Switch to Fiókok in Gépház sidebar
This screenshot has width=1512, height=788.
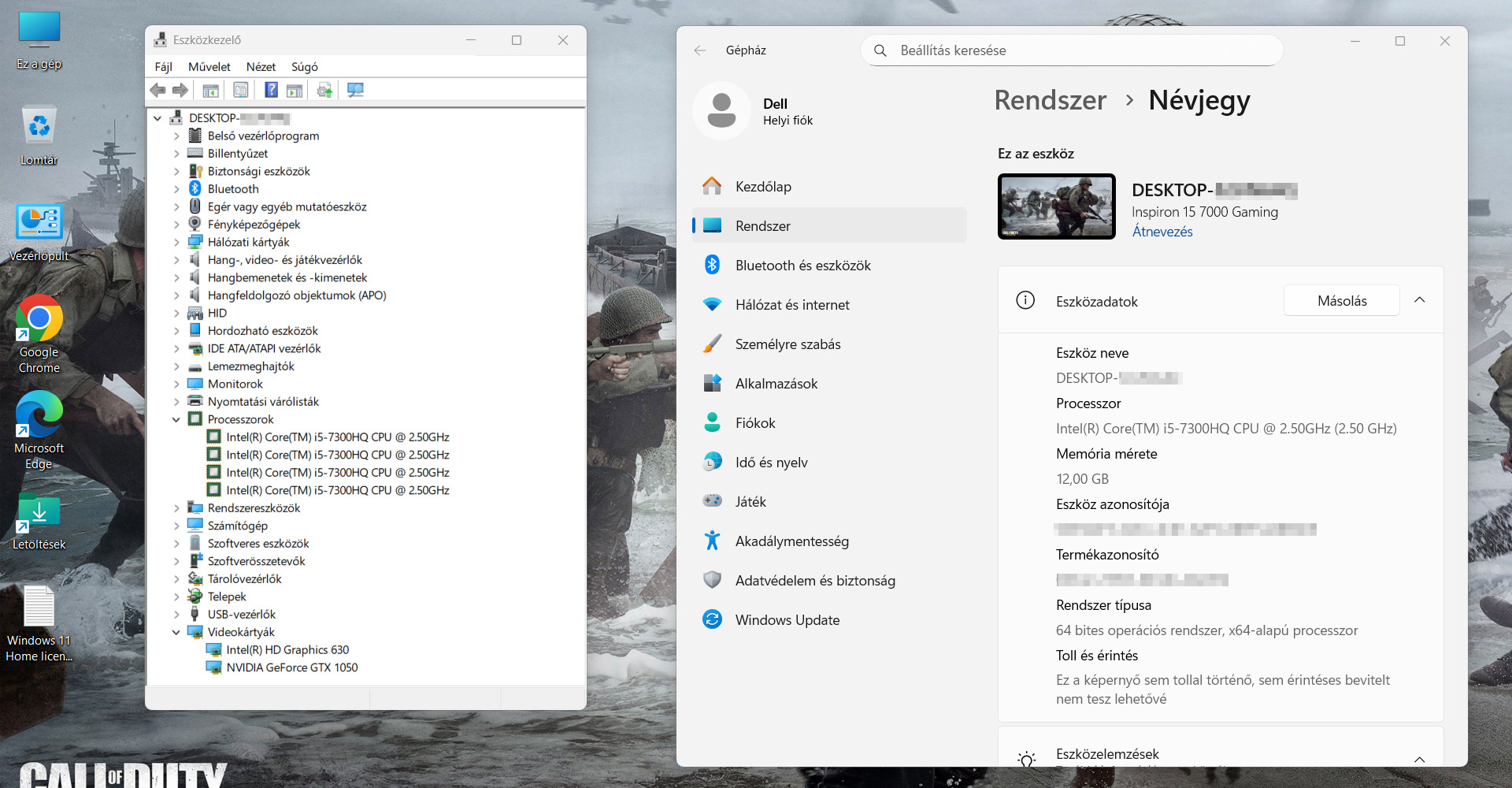[829, 423]
